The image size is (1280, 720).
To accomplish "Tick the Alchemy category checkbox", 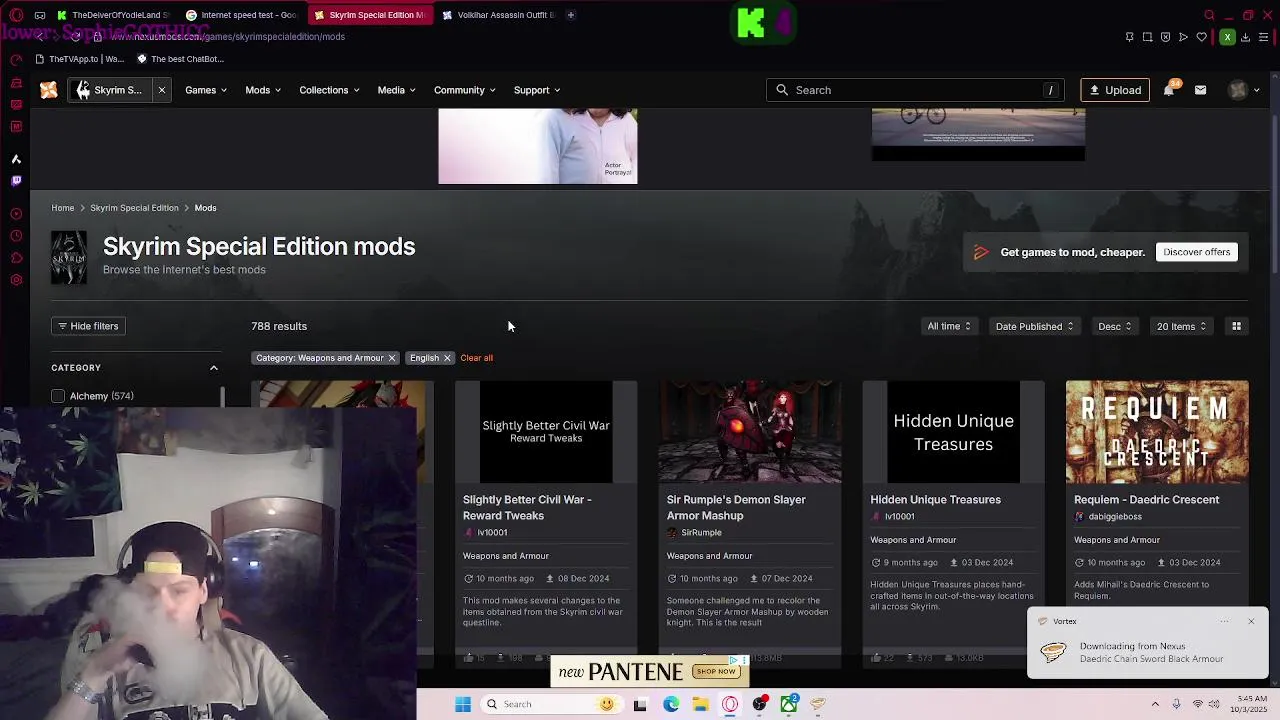I will point(58,396).
